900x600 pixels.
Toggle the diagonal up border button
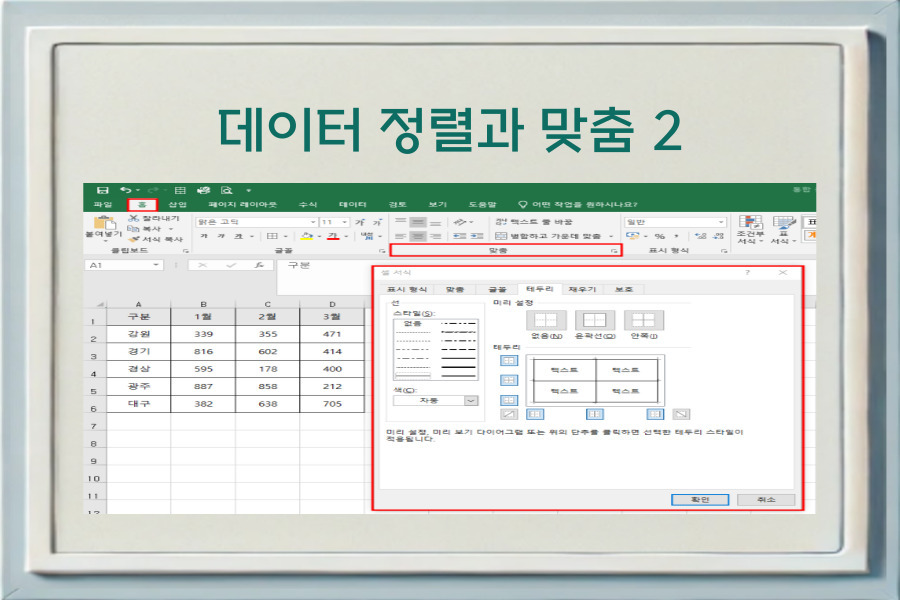[509, 414]
